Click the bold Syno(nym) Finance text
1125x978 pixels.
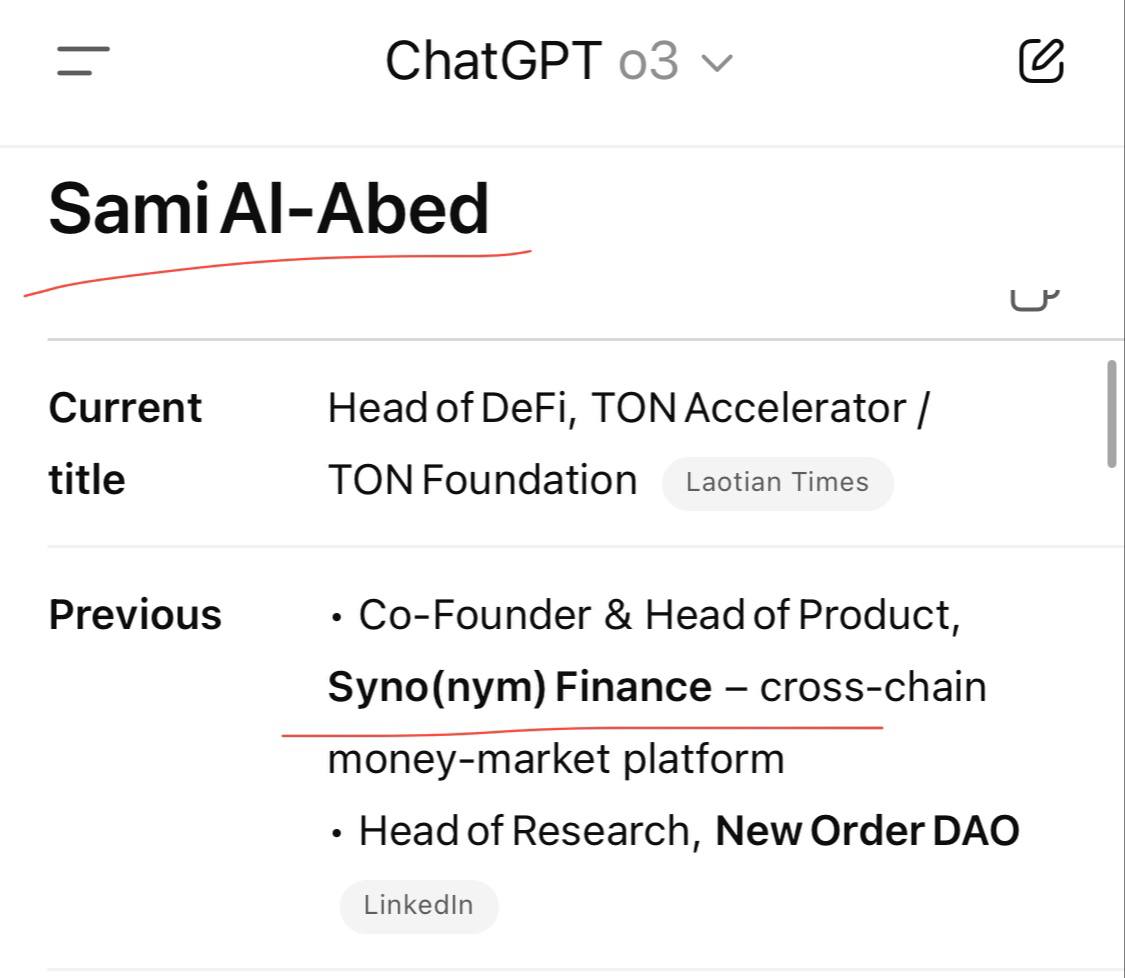pos(519,687)
